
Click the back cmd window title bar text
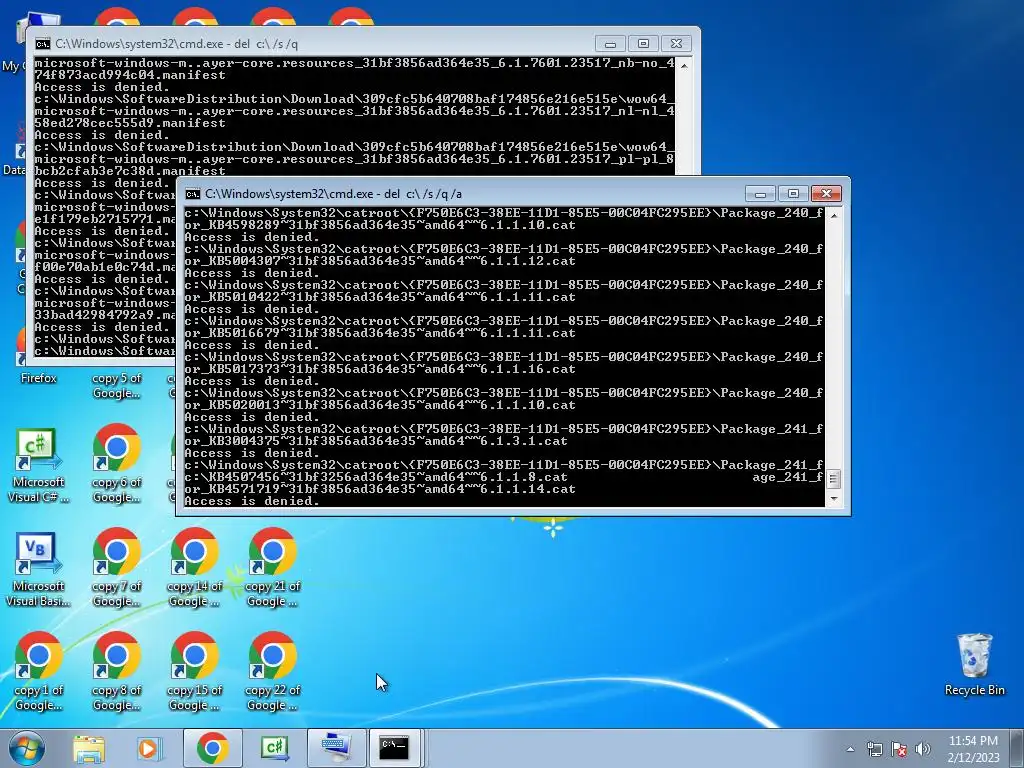click(x=176, y=44)
